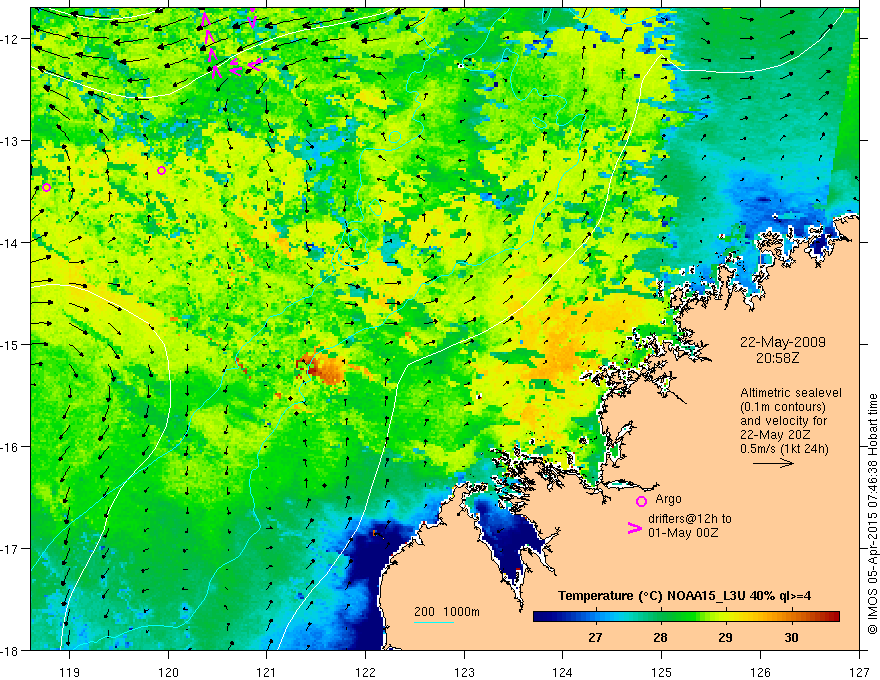Click the longitude axis label '119'

click(x=70, y=672)
